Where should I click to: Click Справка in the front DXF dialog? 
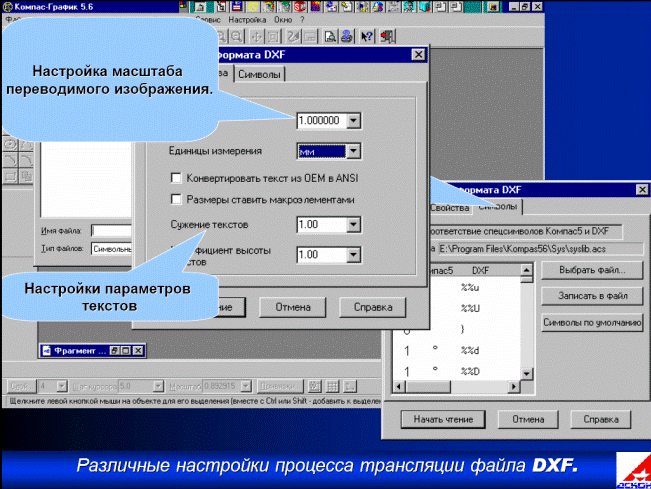pyautogui.click(x=373, y=307)
